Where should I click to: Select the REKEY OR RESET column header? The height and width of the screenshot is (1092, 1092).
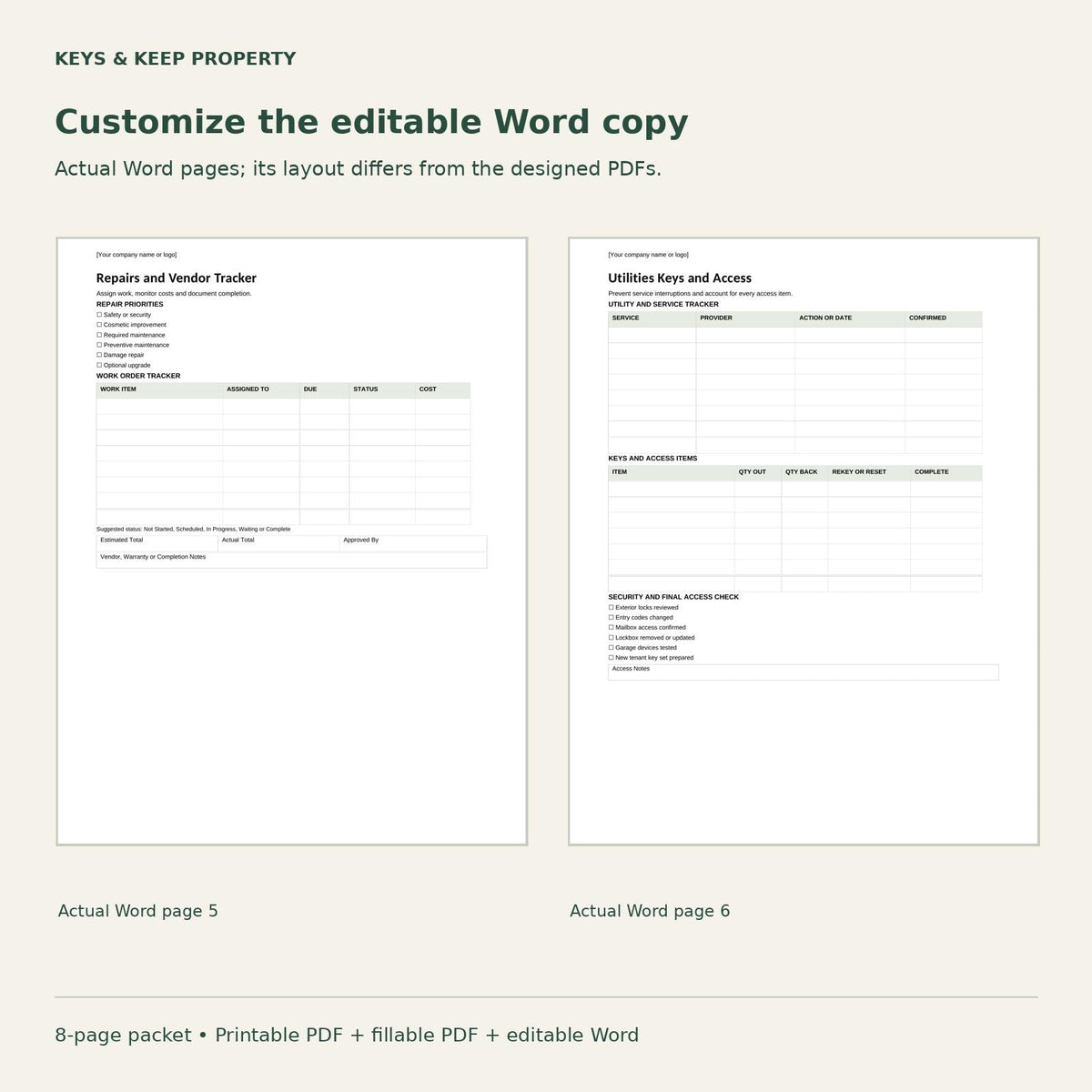click(x=869, y=473)
